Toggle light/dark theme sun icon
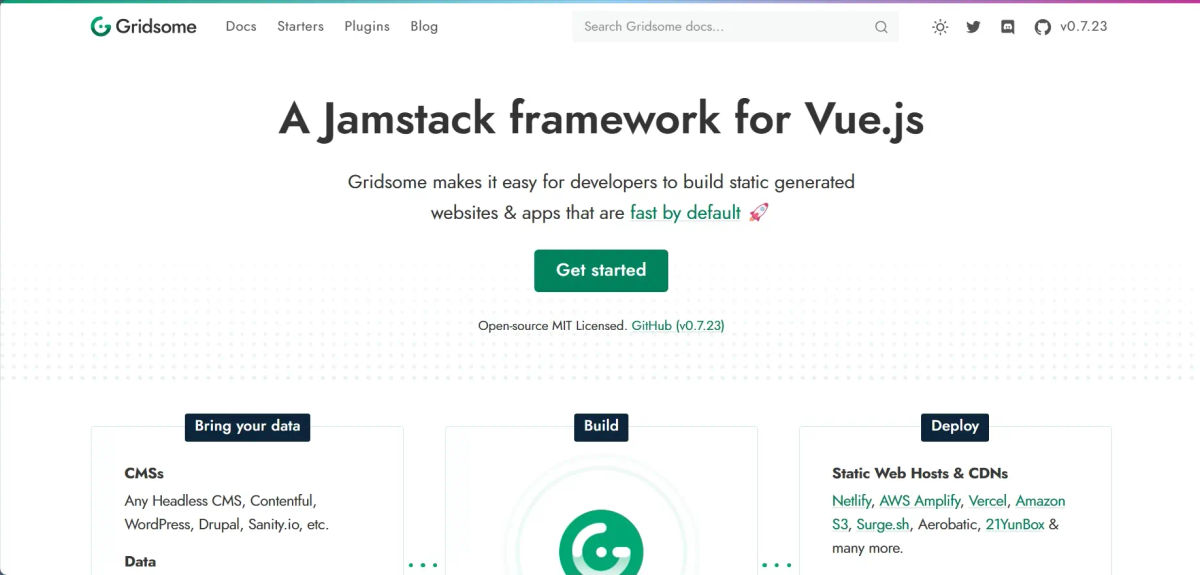Viewport: 1200px width, 575px height. pyautogui.click(x=940, y=27)
